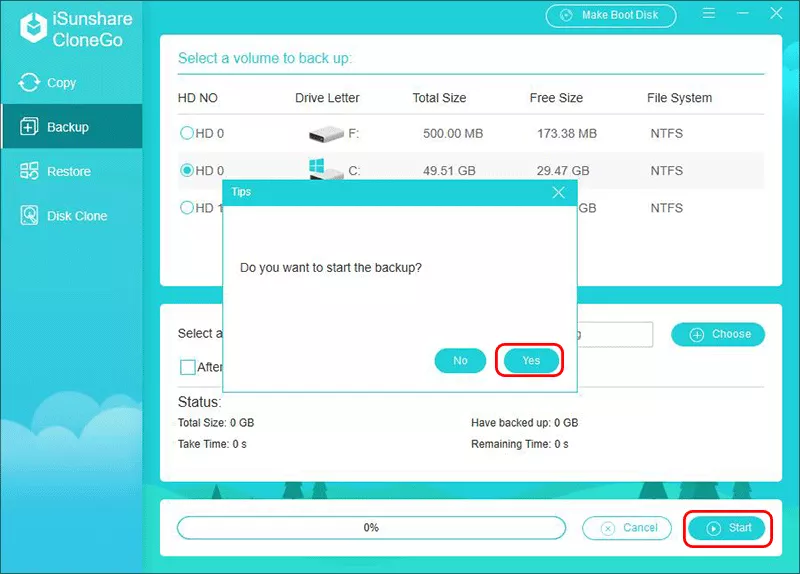This screenshot has height=574, width=800.
Task: Click 'Total Size: 0 GB' status text
Action: [216, 422]
